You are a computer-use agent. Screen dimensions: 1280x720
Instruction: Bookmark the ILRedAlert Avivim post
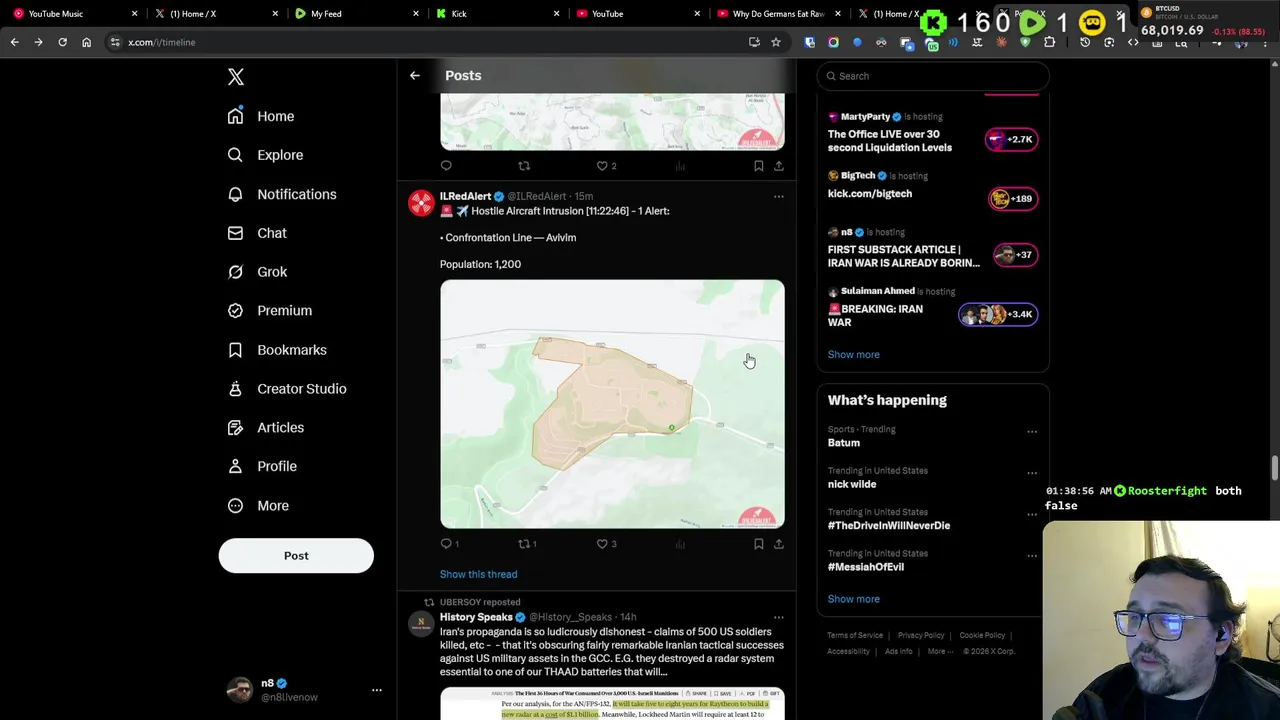point(759,544)
